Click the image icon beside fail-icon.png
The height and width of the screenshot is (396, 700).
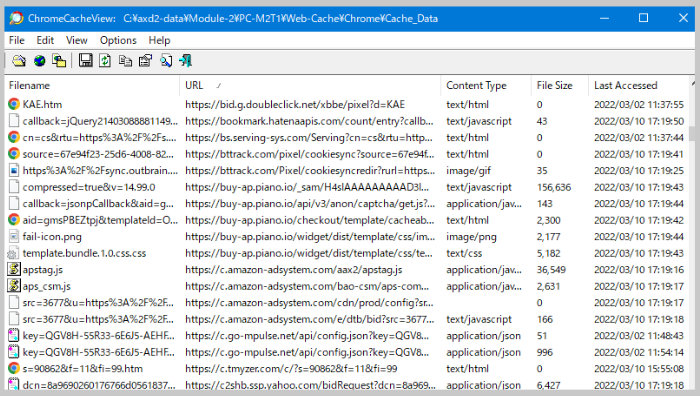coord(14,236)
